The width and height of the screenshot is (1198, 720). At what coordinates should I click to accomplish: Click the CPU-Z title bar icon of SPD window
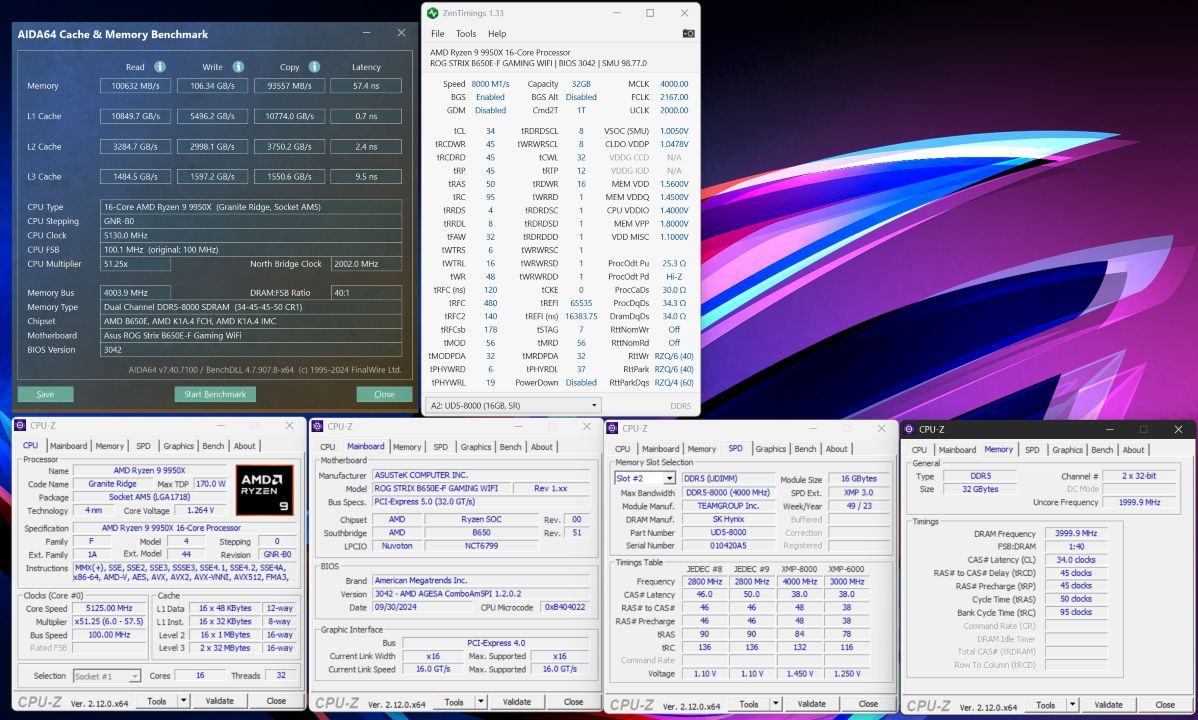611,428
